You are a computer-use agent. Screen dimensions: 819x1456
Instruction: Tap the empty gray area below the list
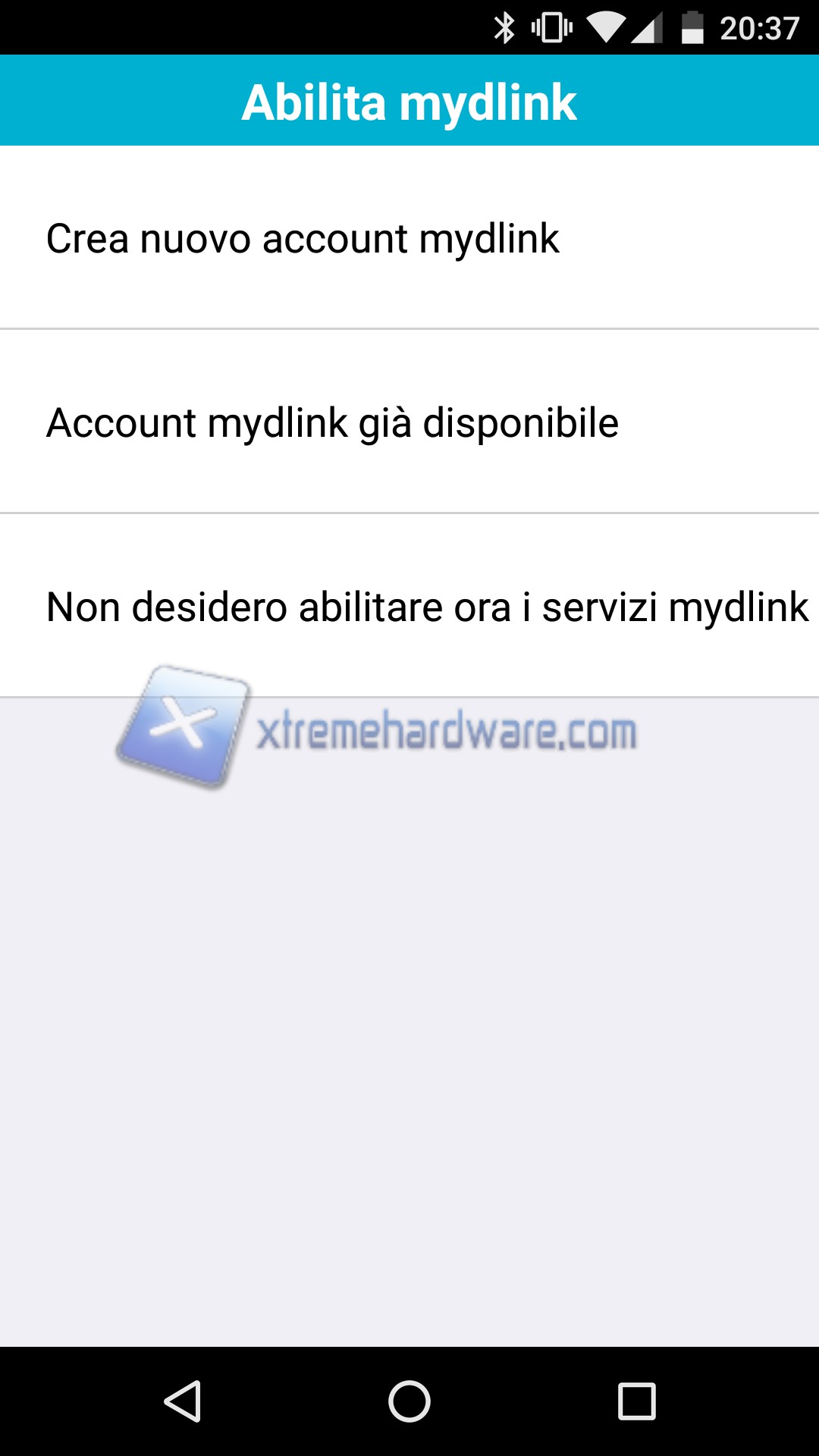pyautogui.click(x=409, y=1062)
